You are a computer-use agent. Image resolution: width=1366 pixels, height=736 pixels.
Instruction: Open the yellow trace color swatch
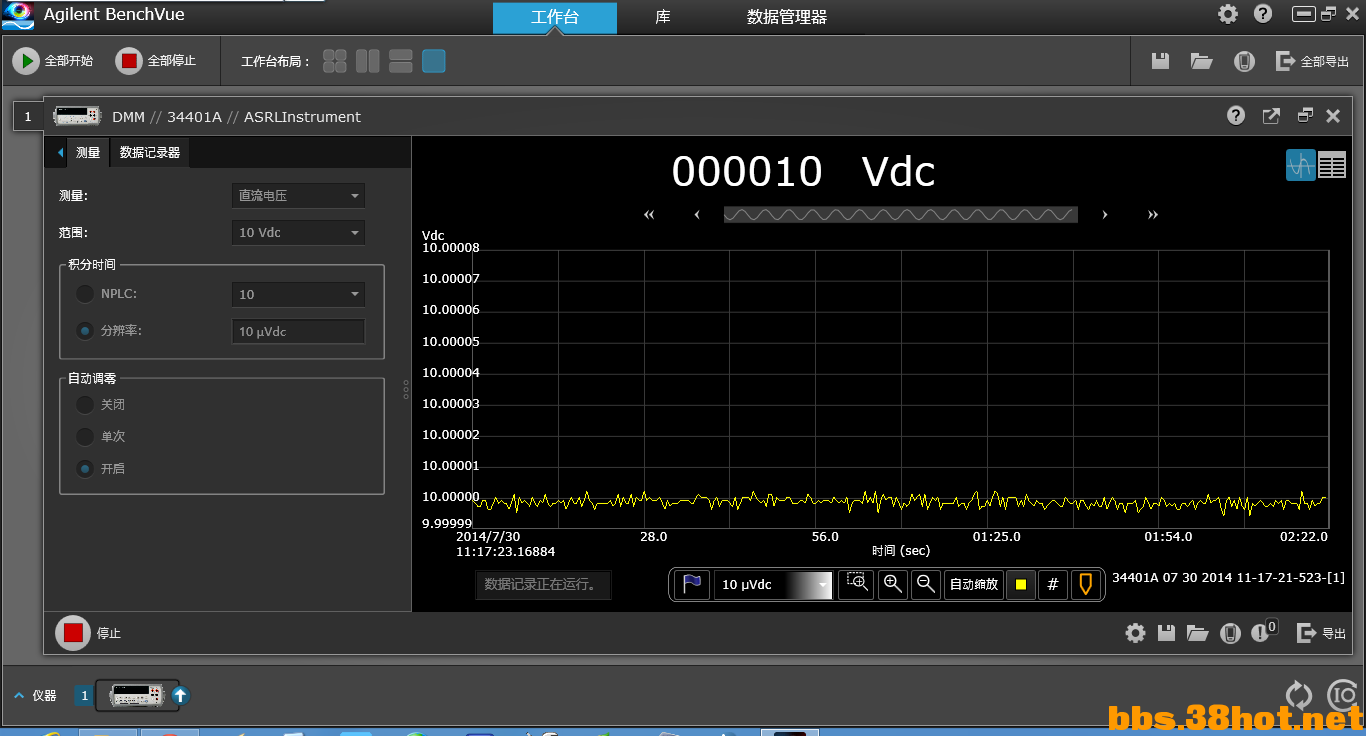click(x=1020, y=585)
